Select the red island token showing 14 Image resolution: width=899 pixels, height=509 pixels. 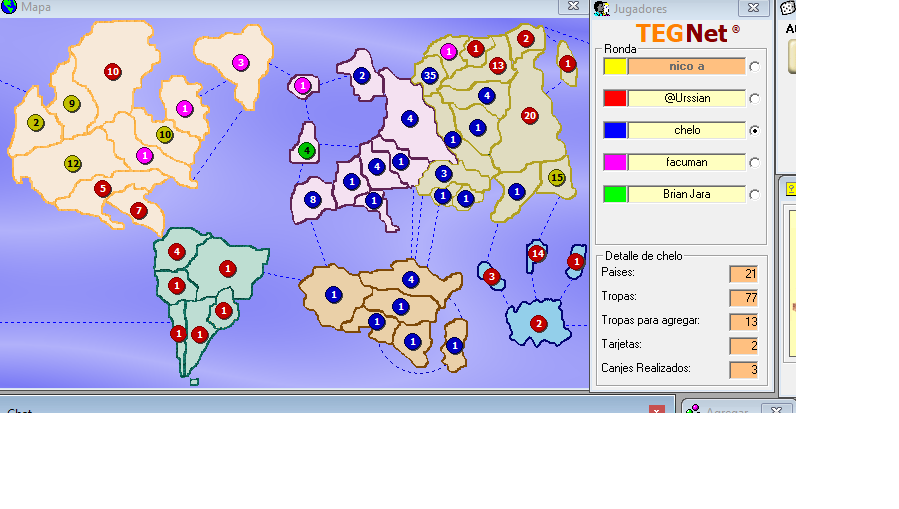tap(537, 254)
